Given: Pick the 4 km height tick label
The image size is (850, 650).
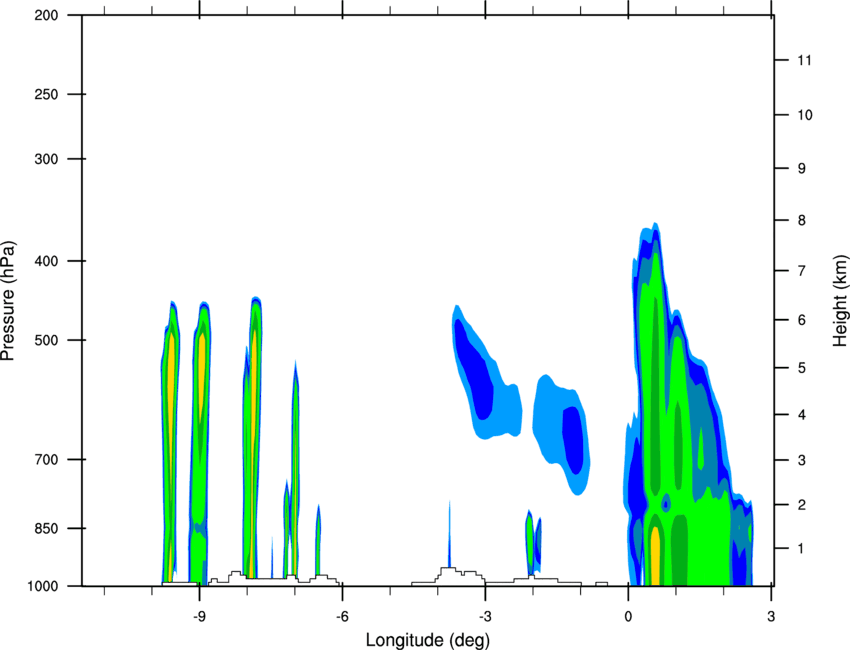Looking at the screenshot, I should tap(802, 415).
